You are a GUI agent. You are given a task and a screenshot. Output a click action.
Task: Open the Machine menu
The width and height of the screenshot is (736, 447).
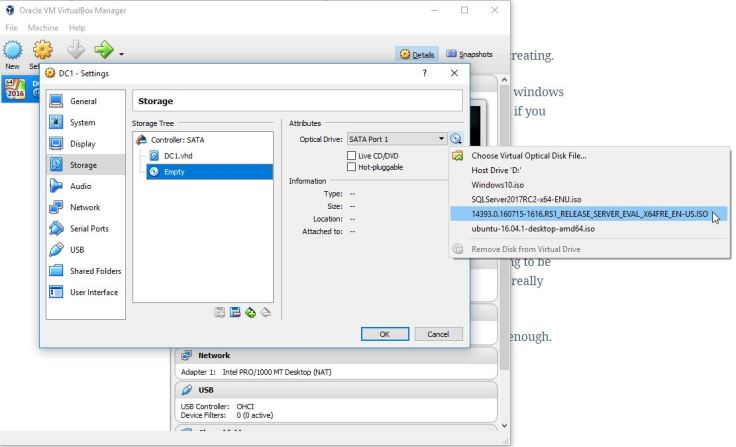(x=43, y=28)
